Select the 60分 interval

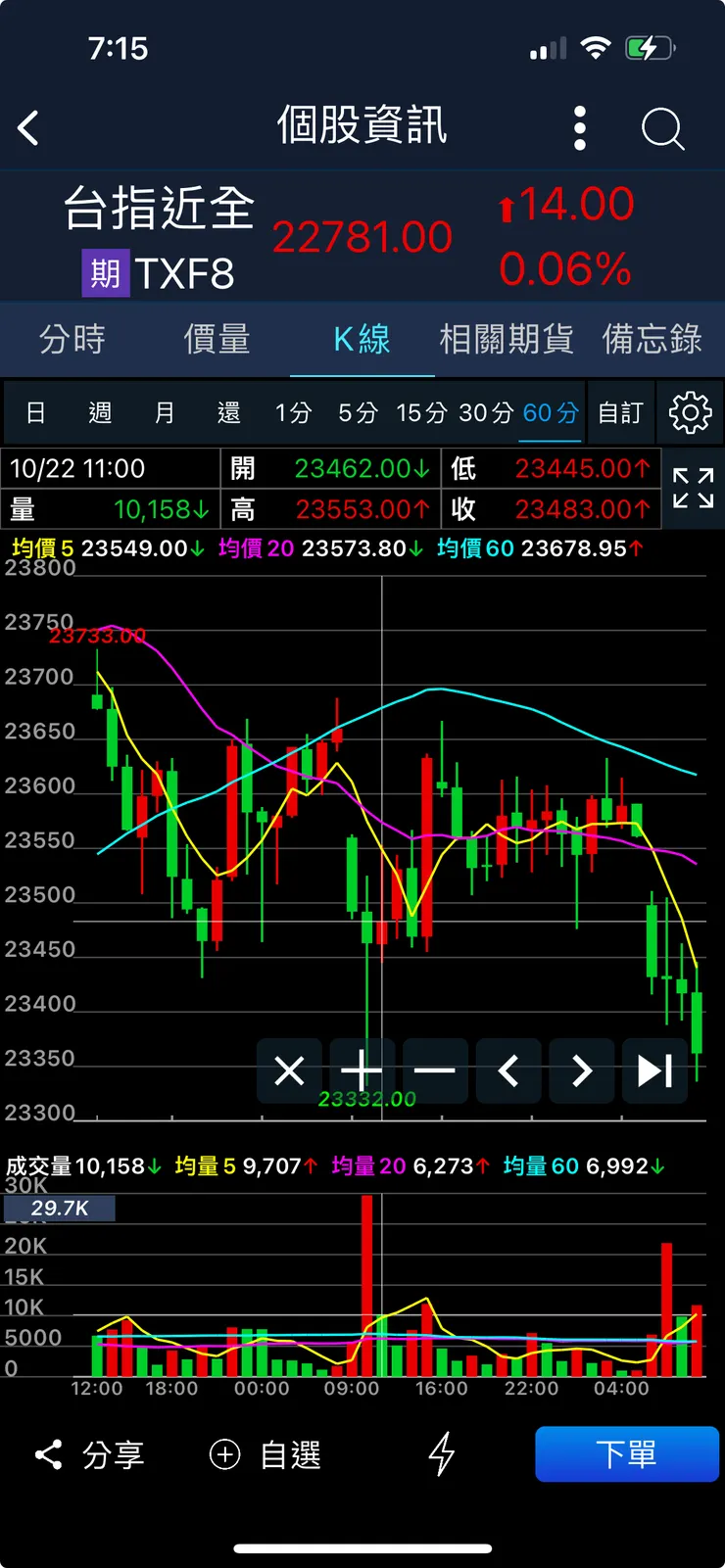click(551, 412)
